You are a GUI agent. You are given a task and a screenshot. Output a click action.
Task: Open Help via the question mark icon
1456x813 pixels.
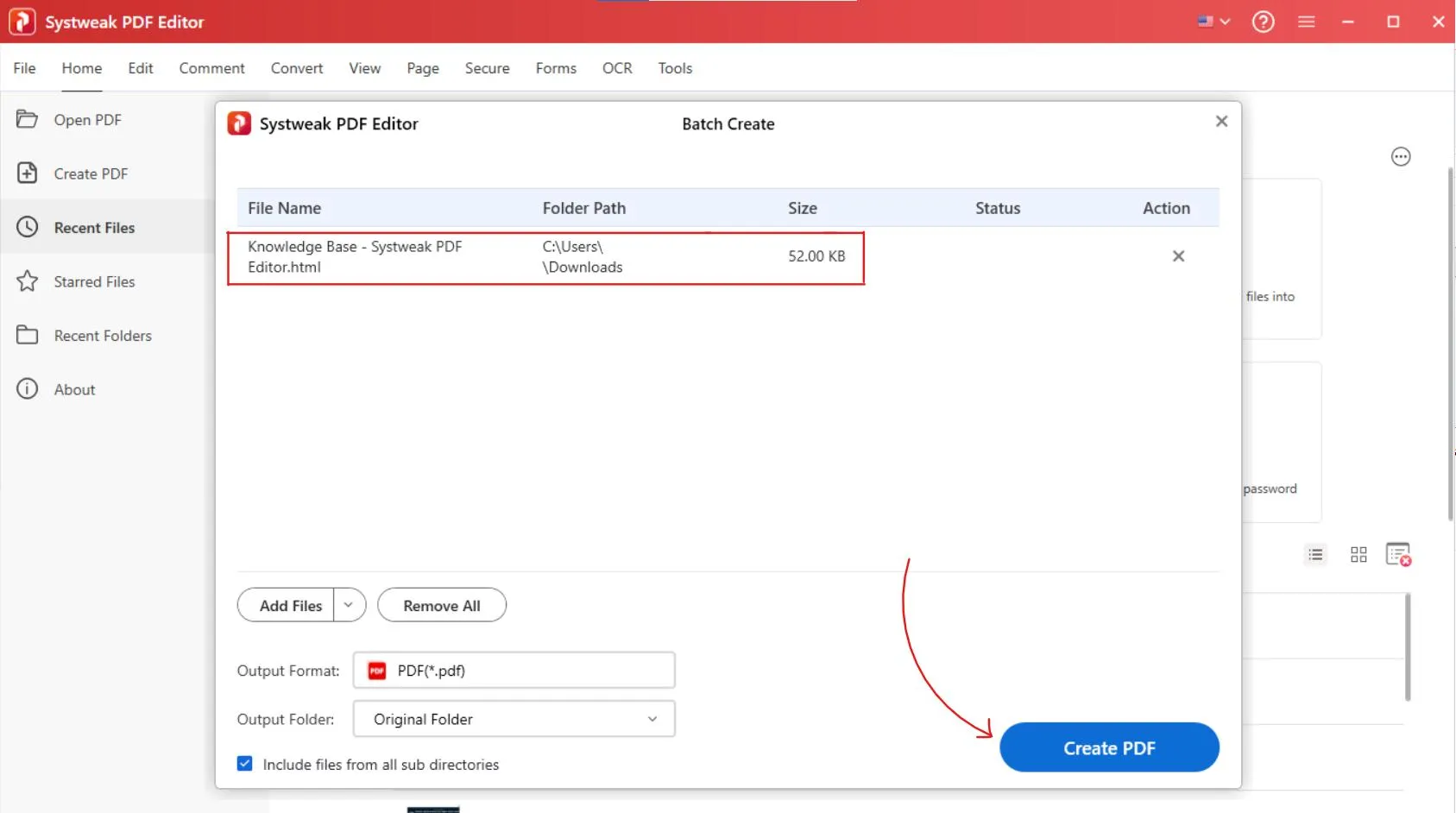[x=1263, y=22]
